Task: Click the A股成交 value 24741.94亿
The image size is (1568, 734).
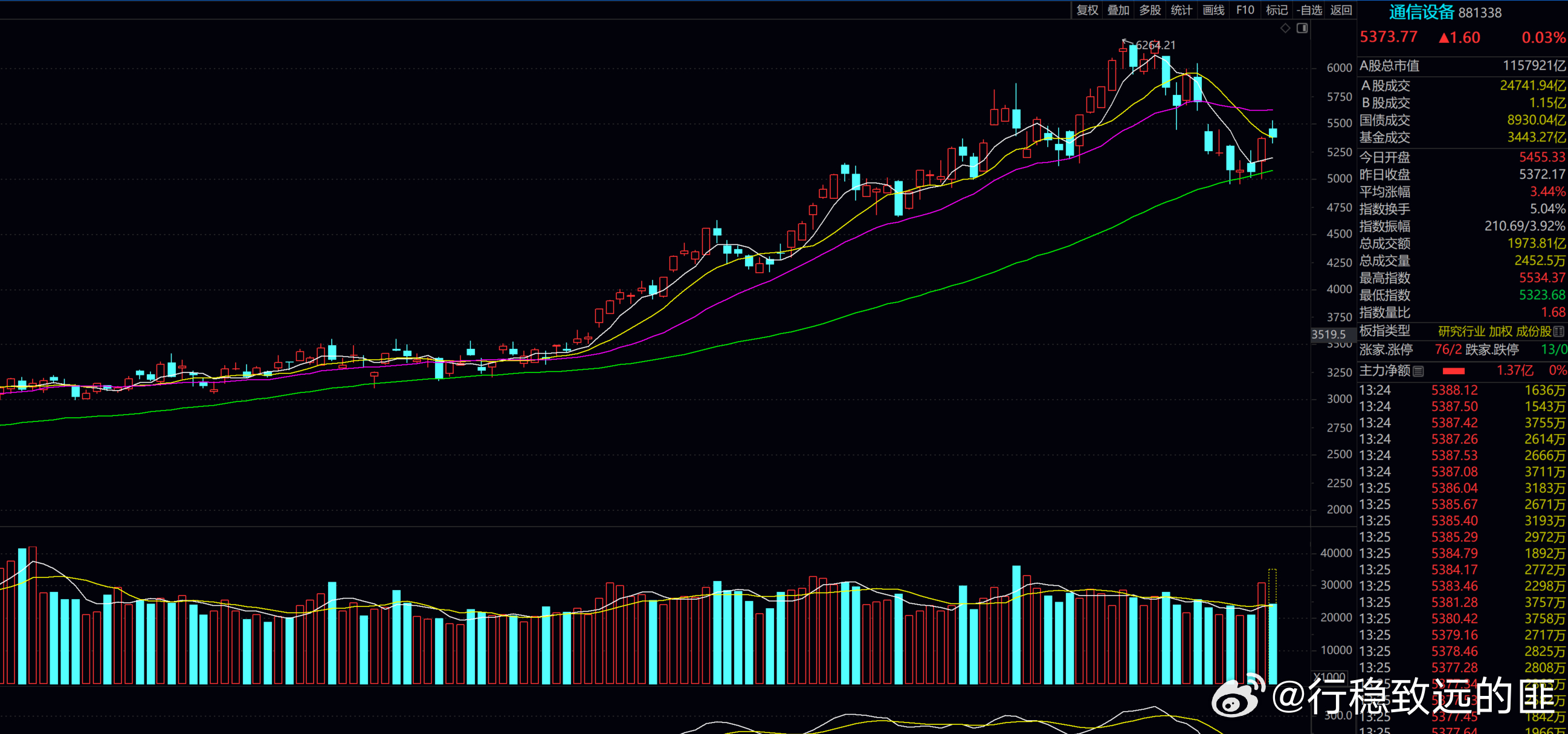Action: pyautogui.click(x=1533, y=85)
